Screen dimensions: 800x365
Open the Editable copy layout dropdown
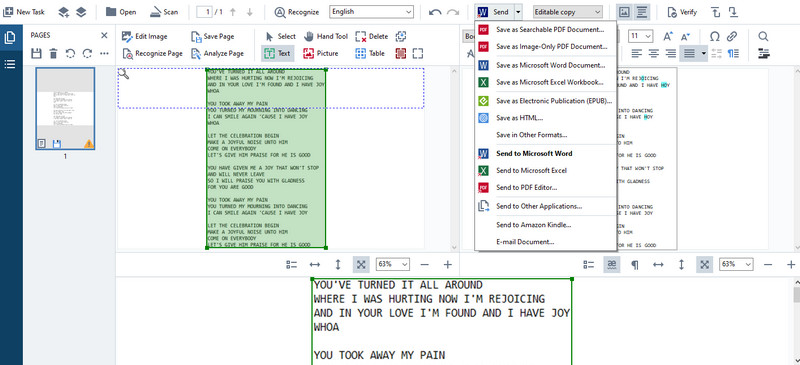[567, 12]
